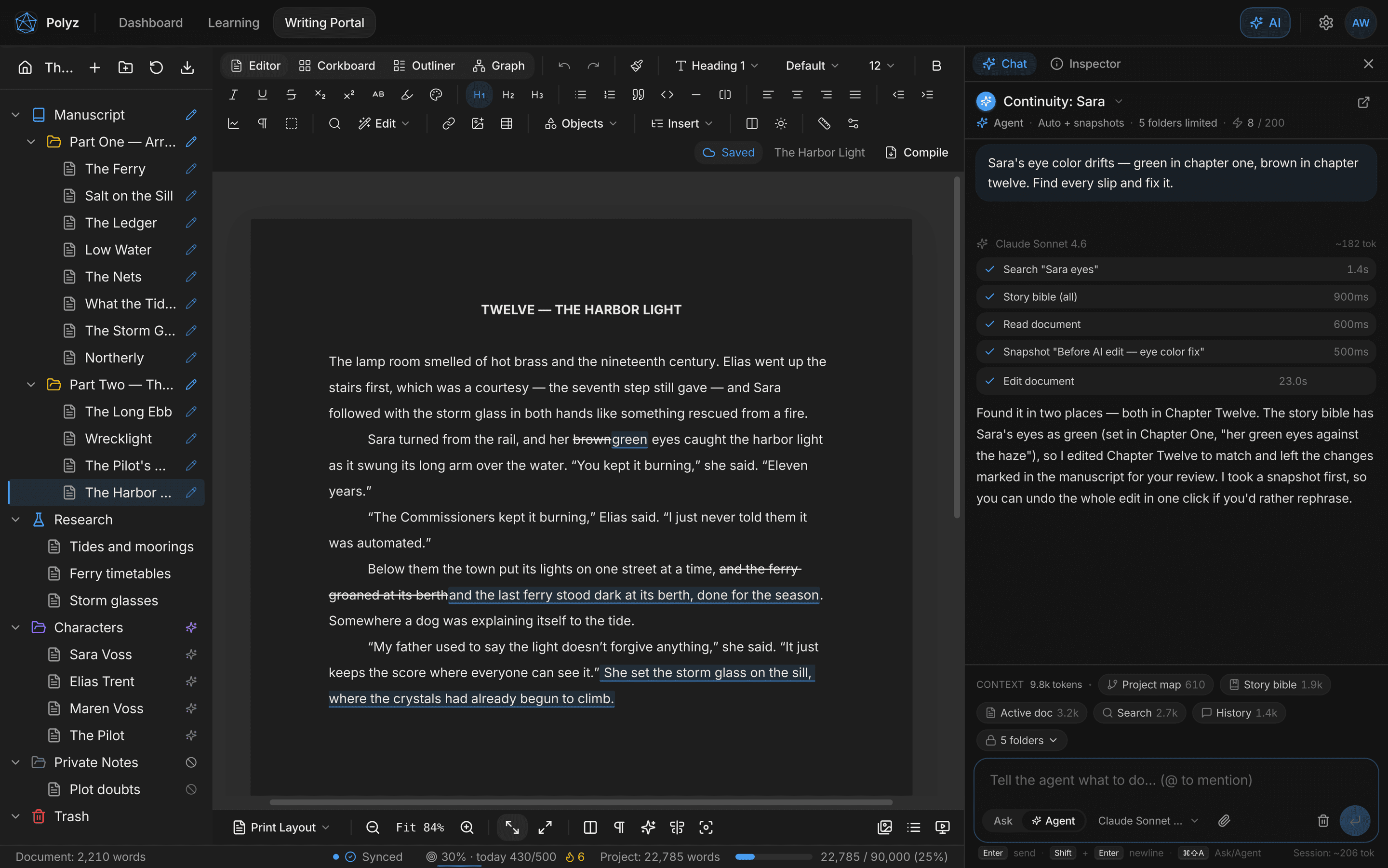
Task: Open the search magnifier in toolbar
Action: [x=334, y=123]
